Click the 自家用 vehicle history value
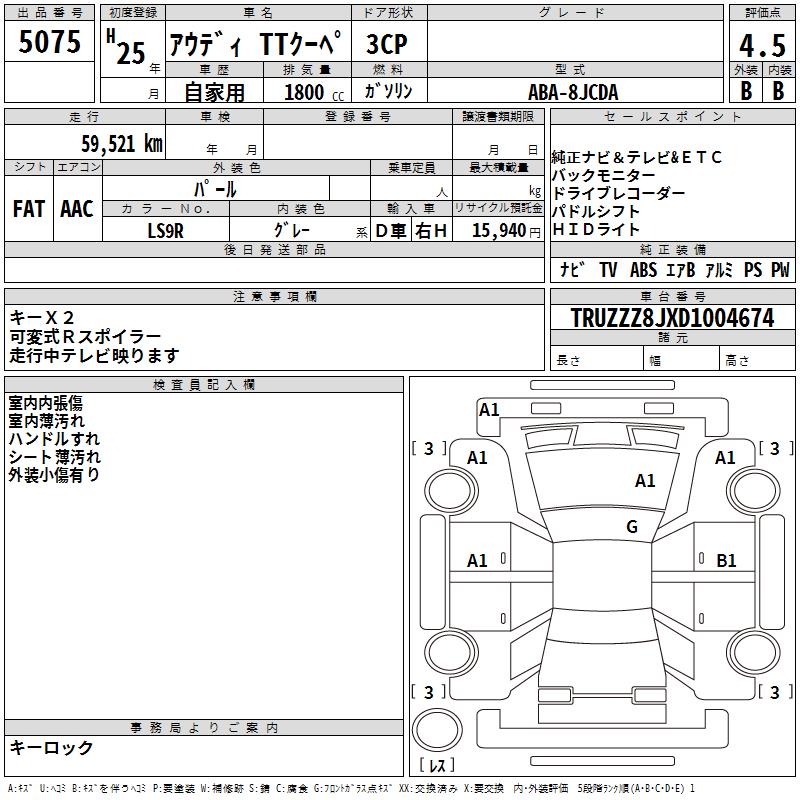The image size is (800, 800). pyautogui.click(x=214, y=92)
